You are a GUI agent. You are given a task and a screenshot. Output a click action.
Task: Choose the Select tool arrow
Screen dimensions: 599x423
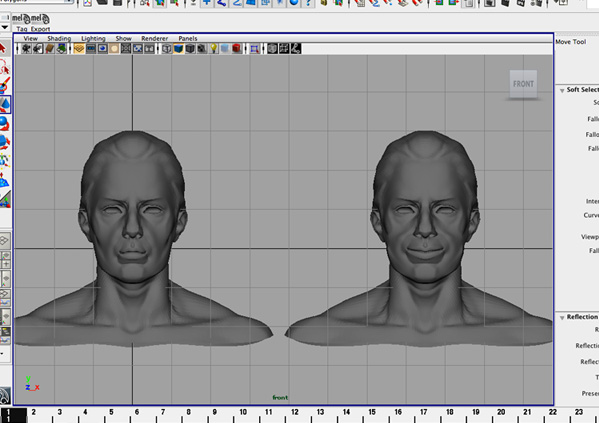[4, 49]
